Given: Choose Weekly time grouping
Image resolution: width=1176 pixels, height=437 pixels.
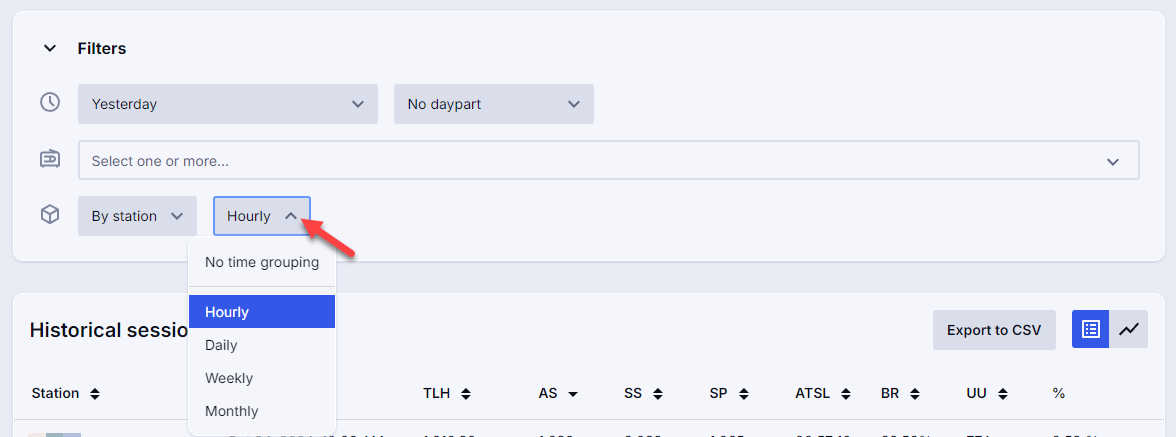Looking at the screenshot, I should pos(229,378).
